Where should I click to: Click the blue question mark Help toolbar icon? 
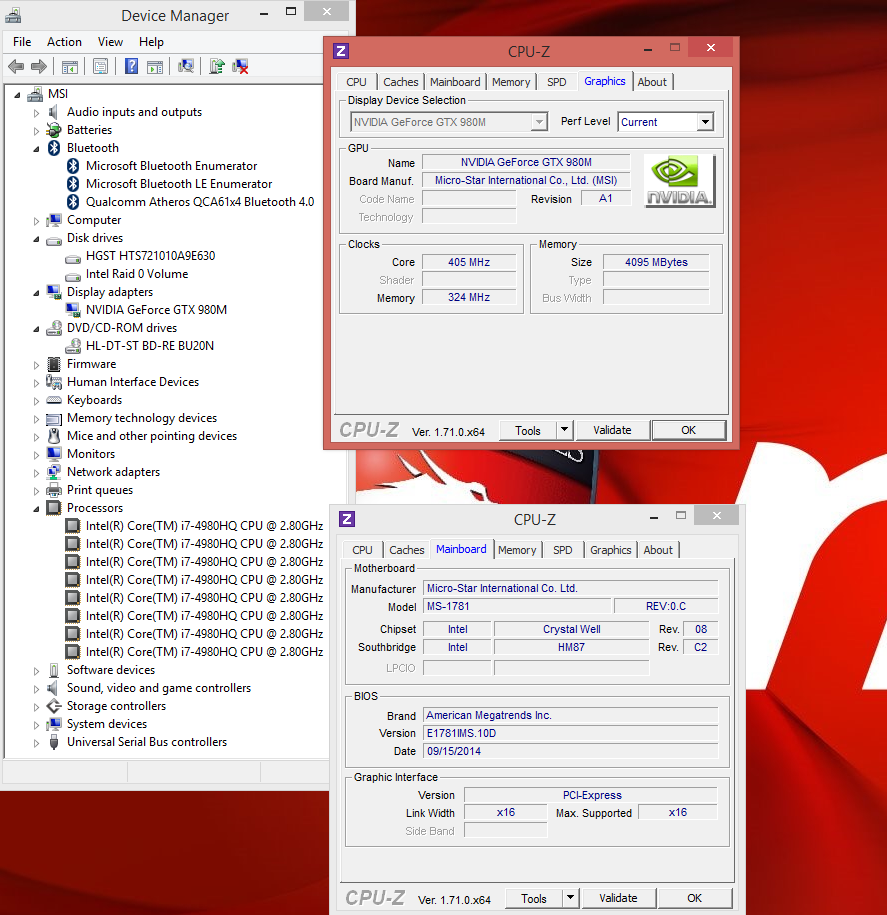click(x=132, y=67)
